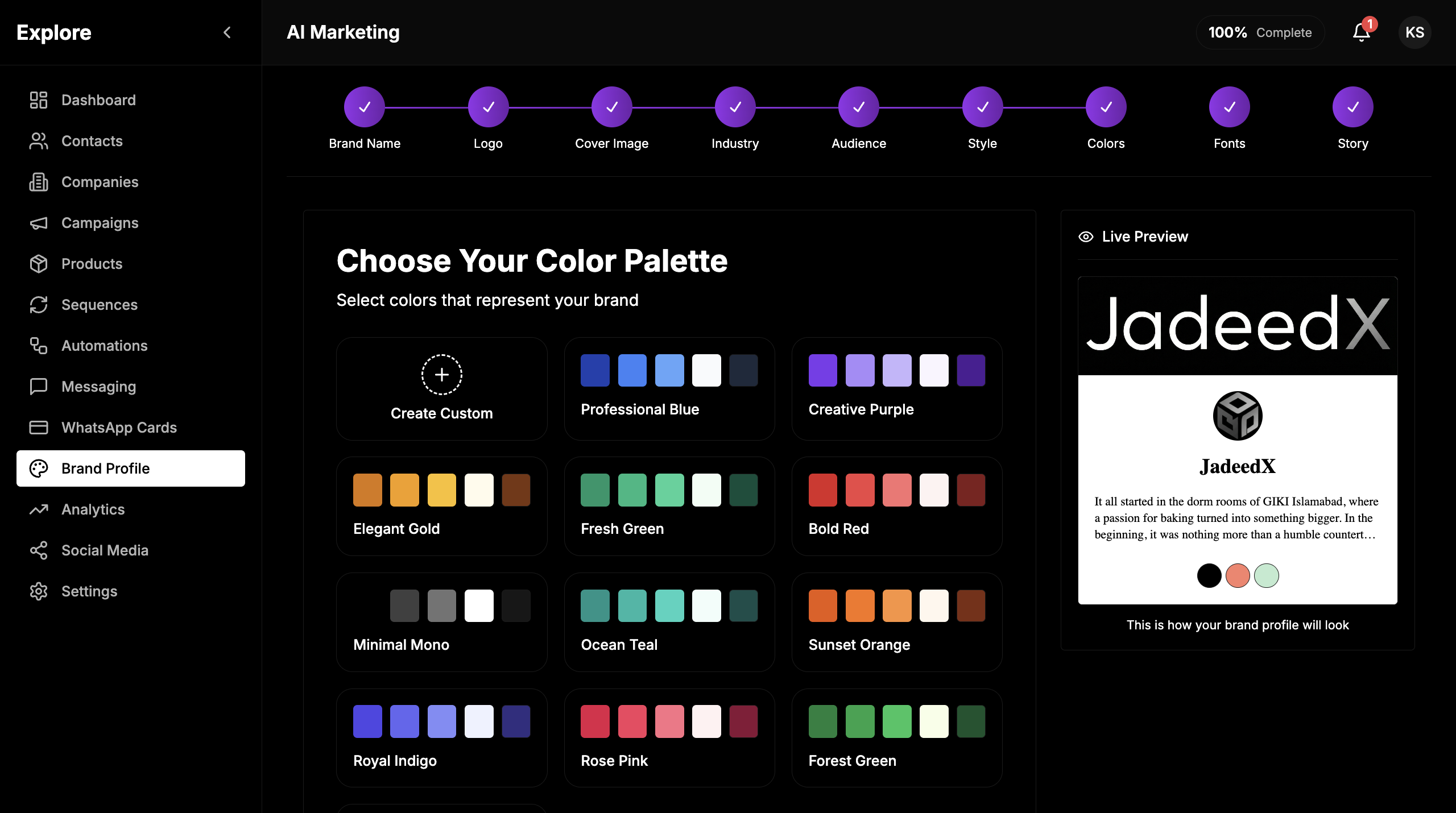
Task: Click the Social Media share icon
Action: (x=39, y=550)
